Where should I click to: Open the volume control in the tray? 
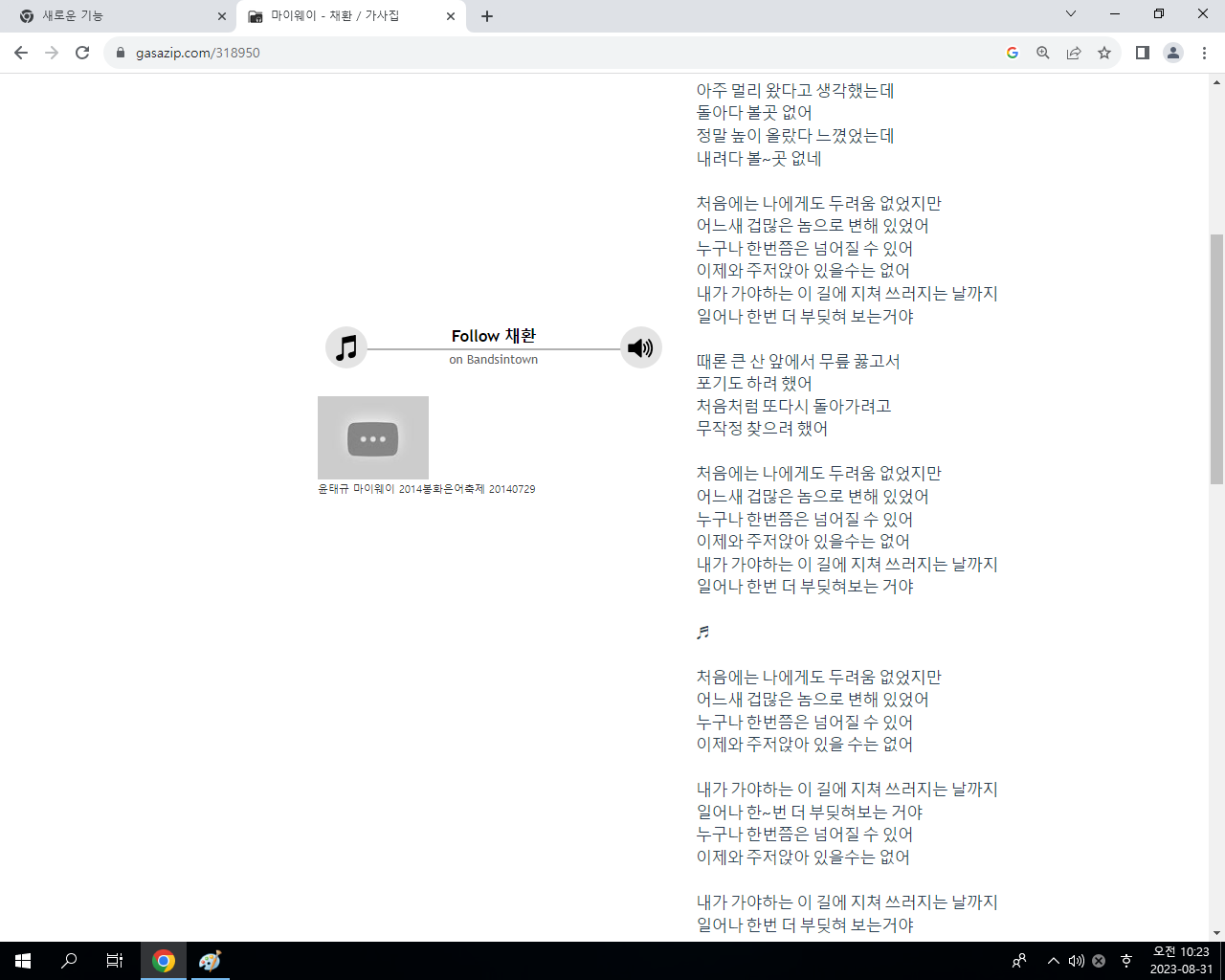(1077, 961)
